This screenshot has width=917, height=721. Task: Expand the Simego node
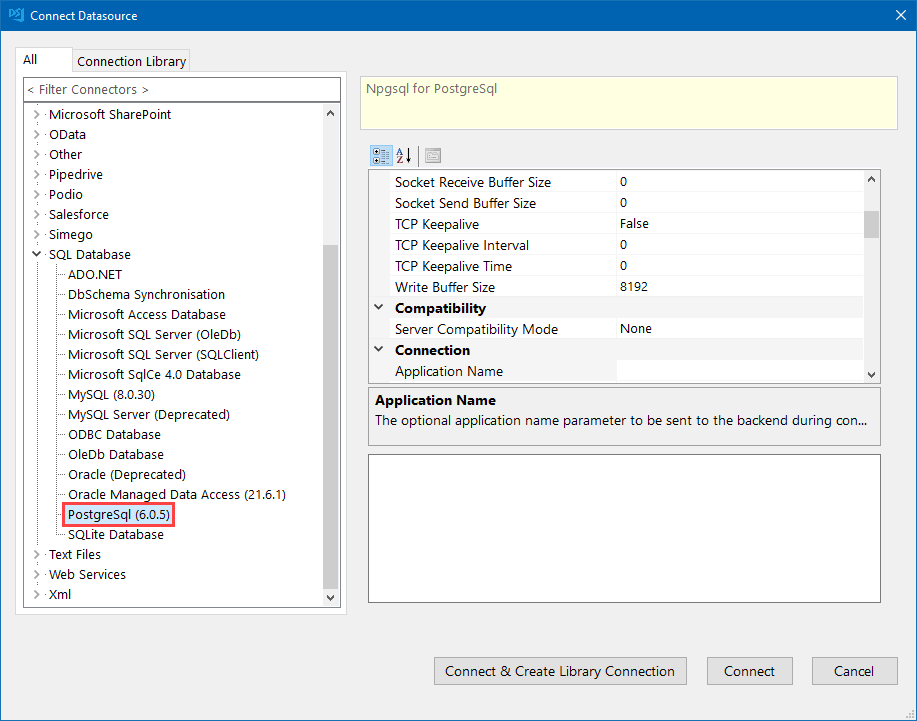tap(37, 234)
